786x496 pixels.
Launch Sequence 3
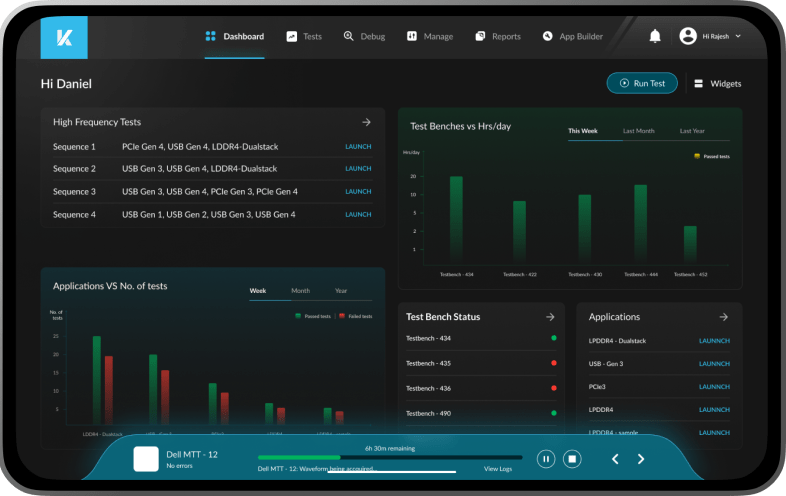coord(358,192)
